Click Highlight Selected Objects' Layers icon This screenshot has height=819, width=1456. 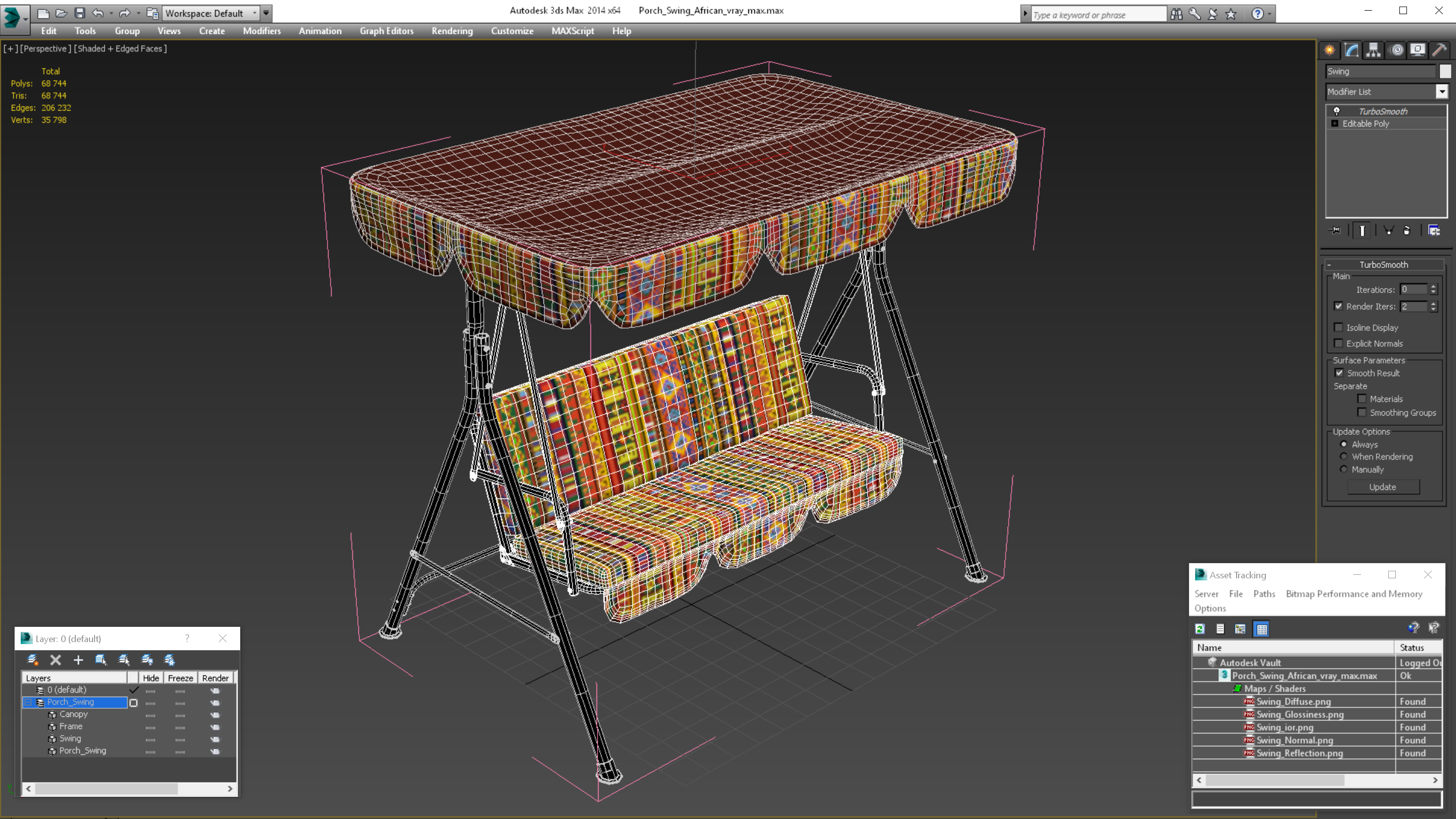click(124, 660)
